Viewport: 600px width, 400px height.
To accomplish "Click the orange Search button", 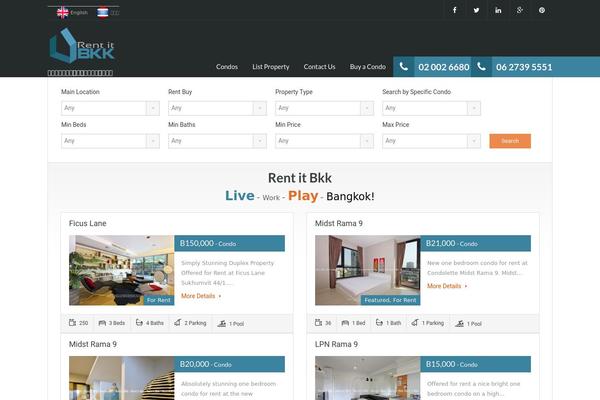I will click(510, 141).
